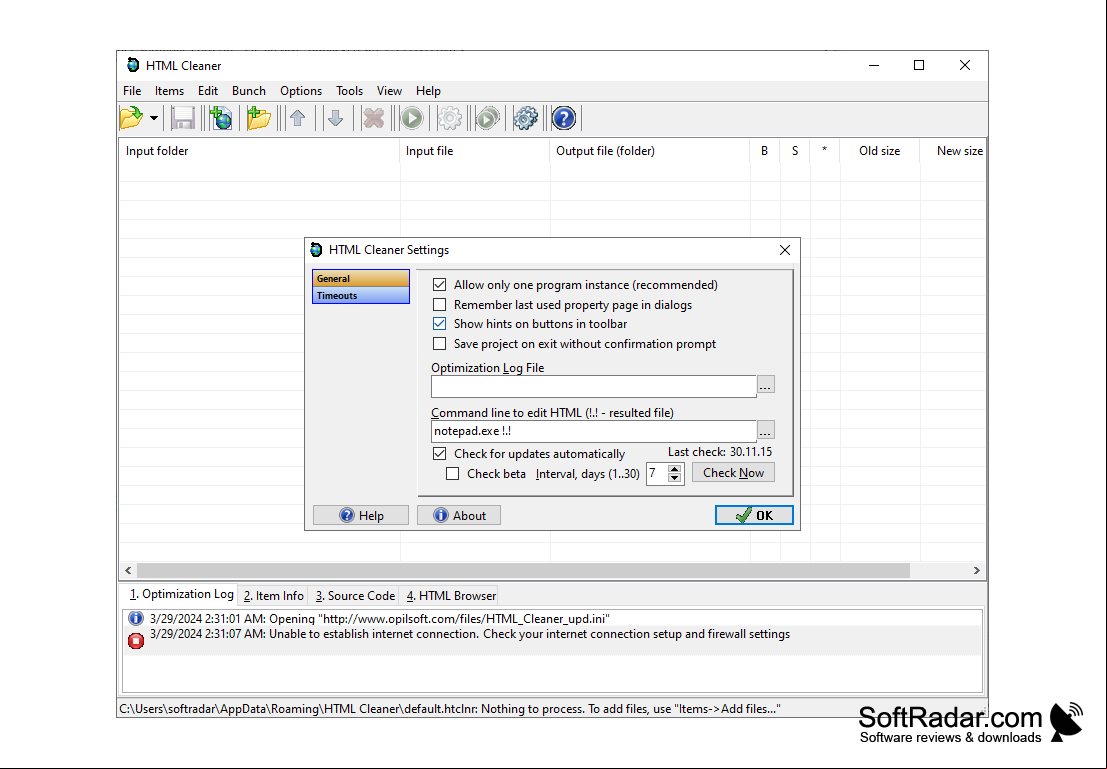Click the Input file column header

tap(474, 151)
